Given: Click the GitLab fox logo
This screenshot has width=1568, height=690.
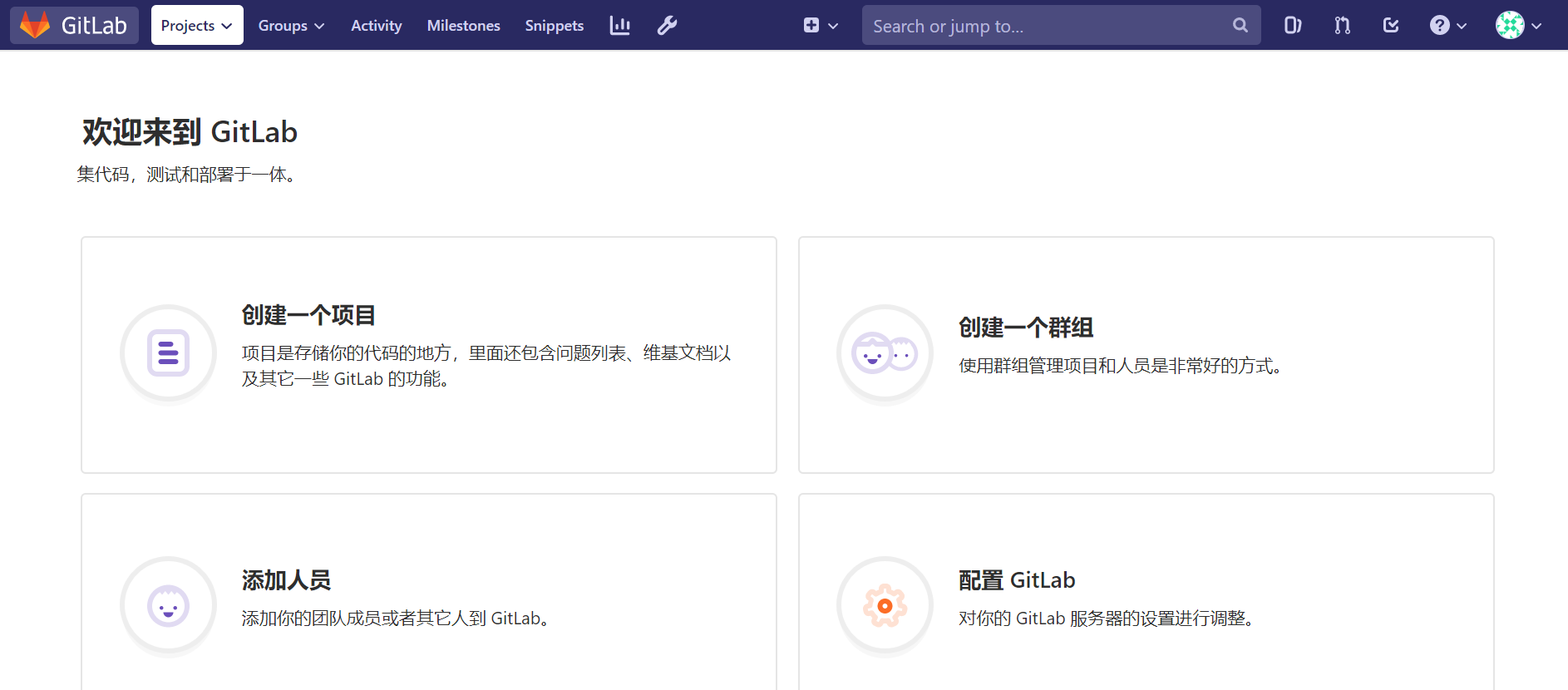Looking at the screenshot, I should (35, 25).
